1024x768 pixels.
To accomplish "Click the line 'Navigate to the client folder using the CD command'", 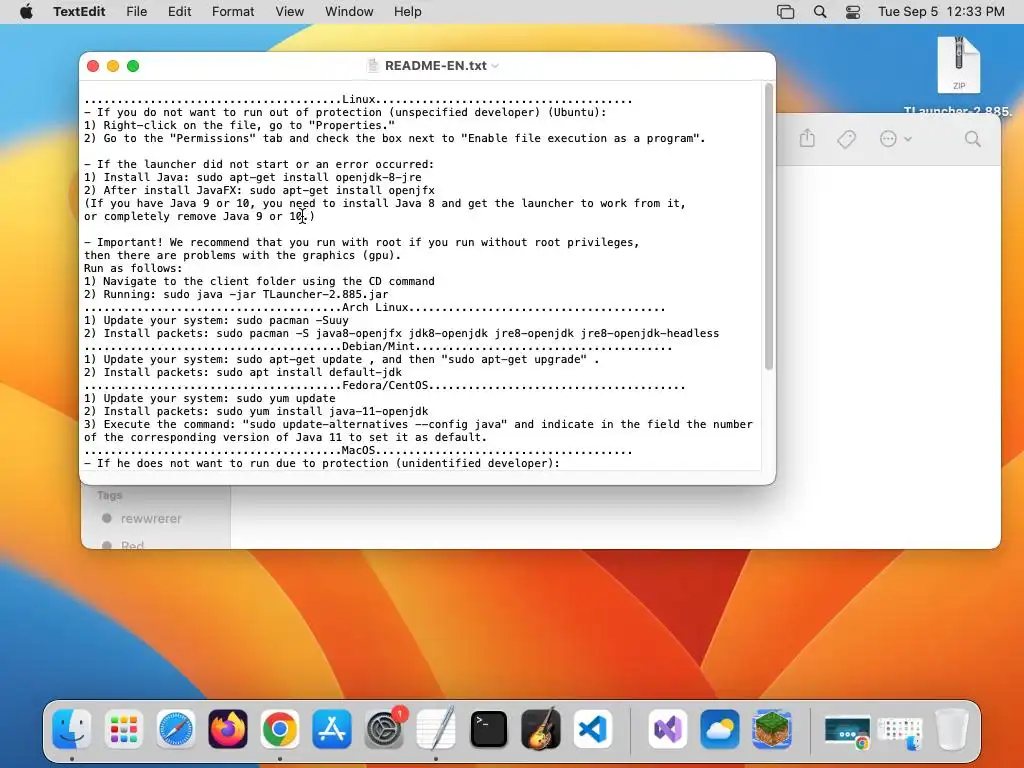I will click(259, 281).
